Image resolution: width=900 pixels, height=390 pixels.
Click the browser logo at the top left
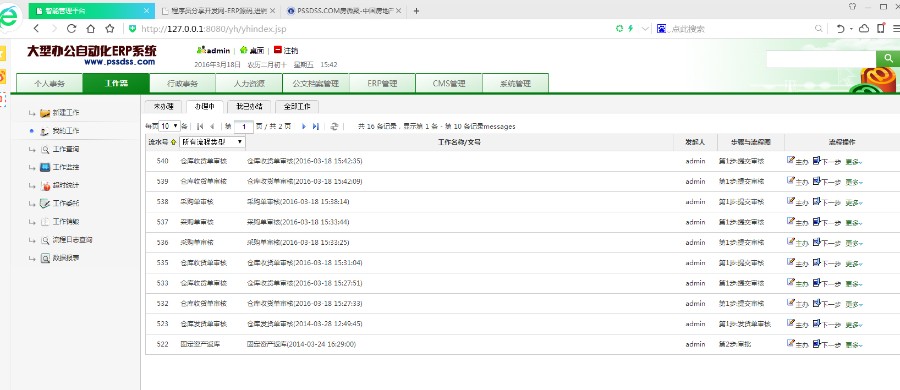click(10, 18)
